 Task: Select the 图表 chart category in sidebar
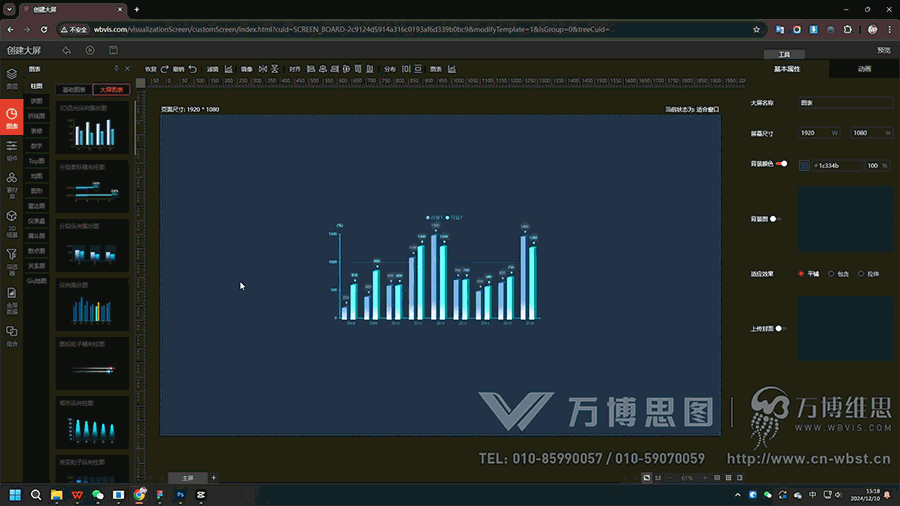[x=11, y=118]
